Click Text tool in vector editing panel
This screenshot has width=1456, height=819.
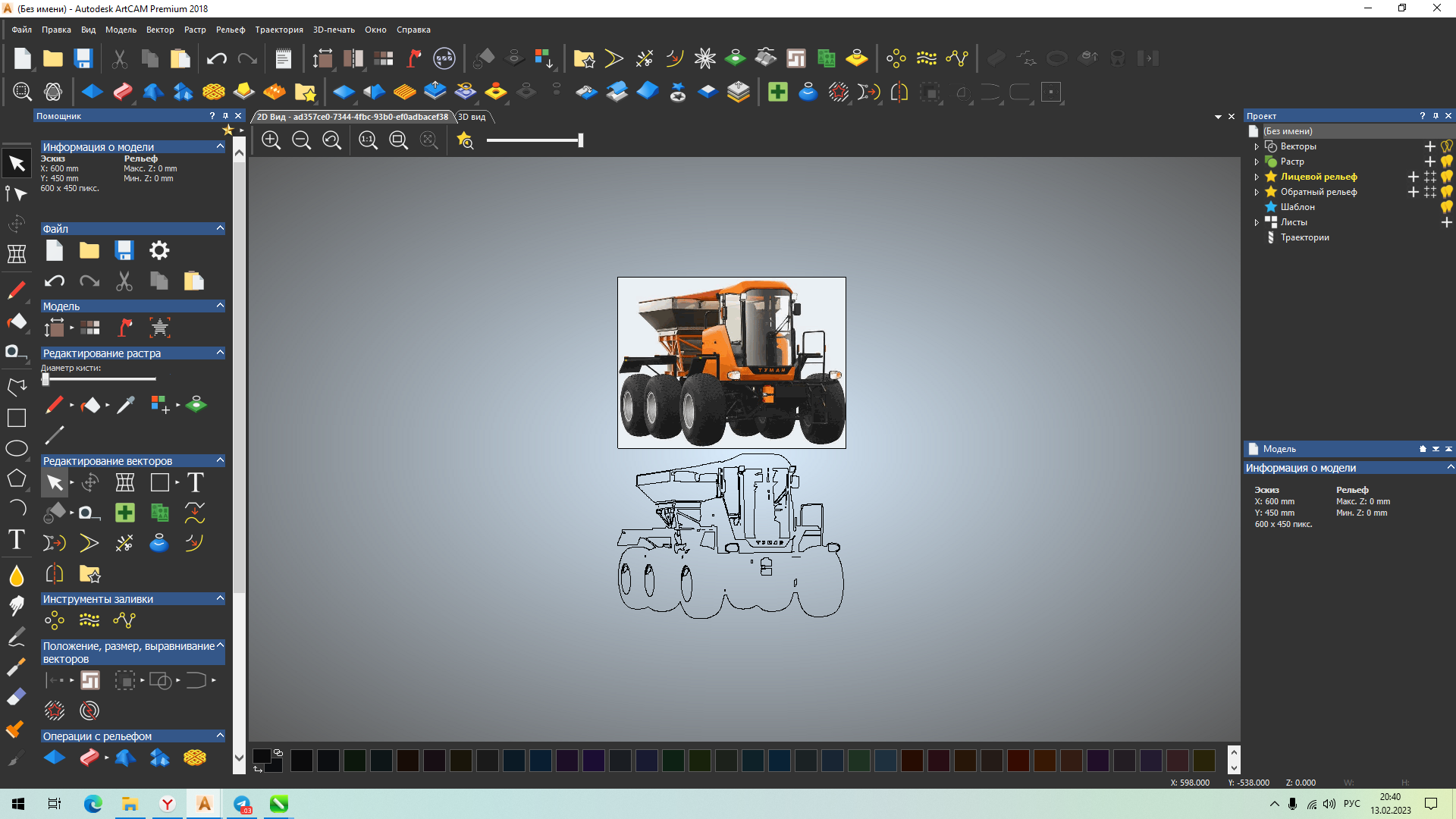196,482
